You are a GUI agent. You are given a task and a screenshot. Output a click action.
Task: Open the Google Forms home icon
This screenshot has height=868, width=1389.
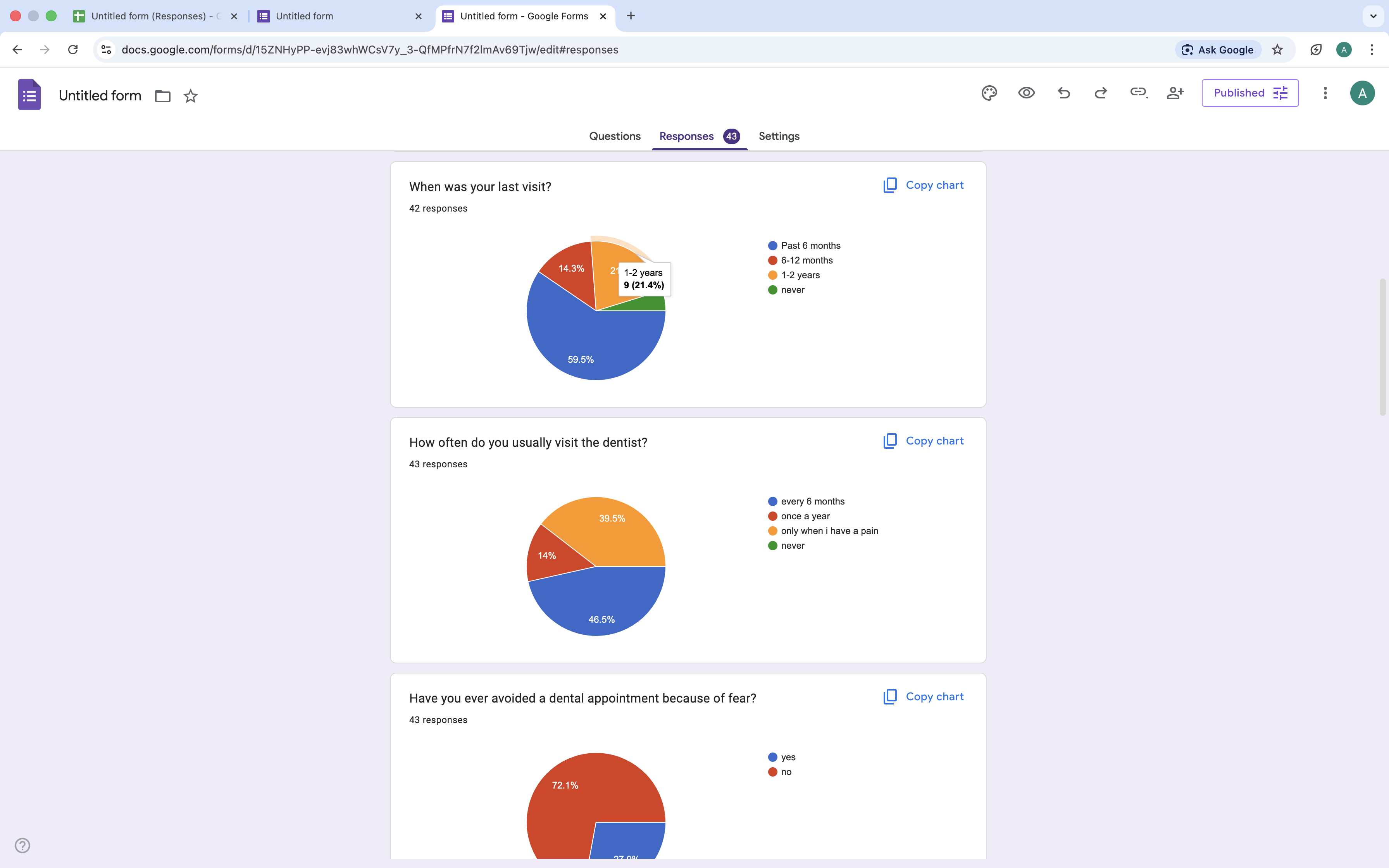[x=29, y=94]
